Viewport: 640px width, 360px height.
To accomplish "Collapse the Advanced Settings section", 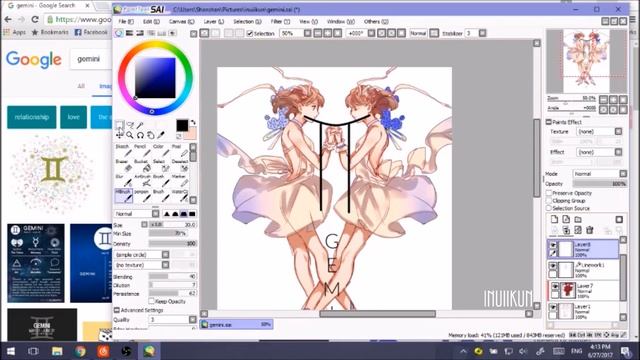I will (117, 310).
